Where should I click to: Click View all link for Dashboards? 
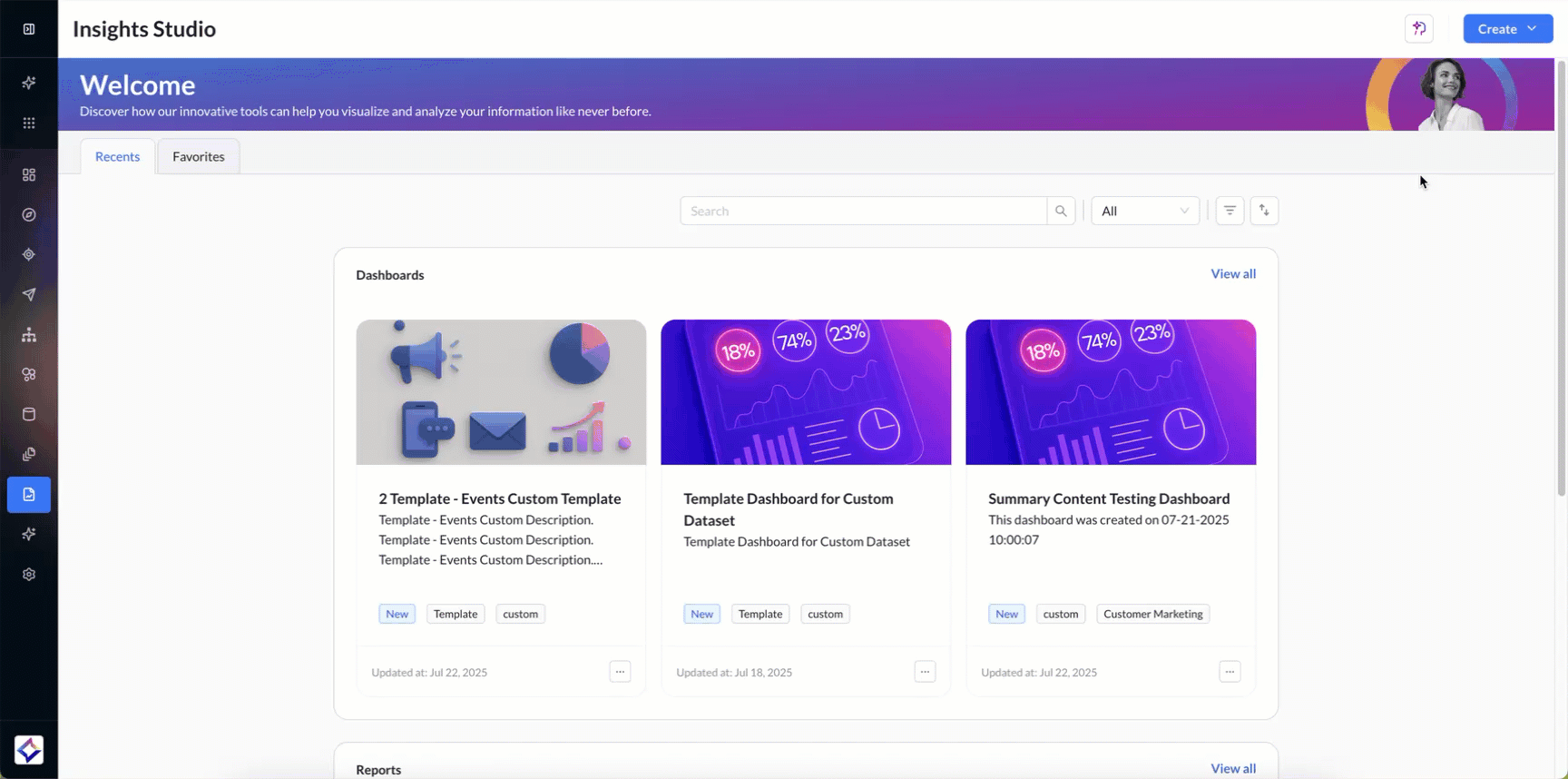(1233, 274)
